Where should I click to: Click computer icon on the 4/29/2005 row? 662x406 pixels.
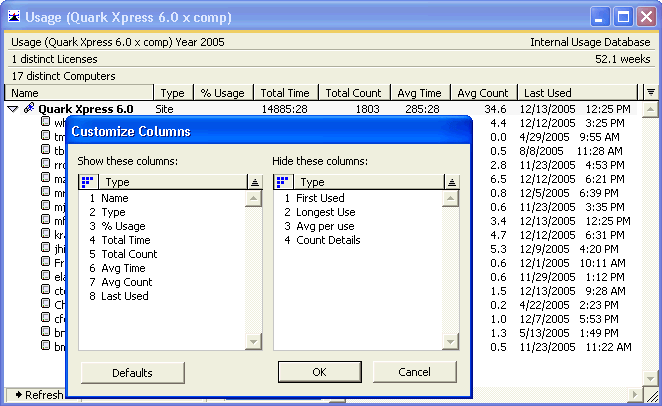click(x=45, y=135)
